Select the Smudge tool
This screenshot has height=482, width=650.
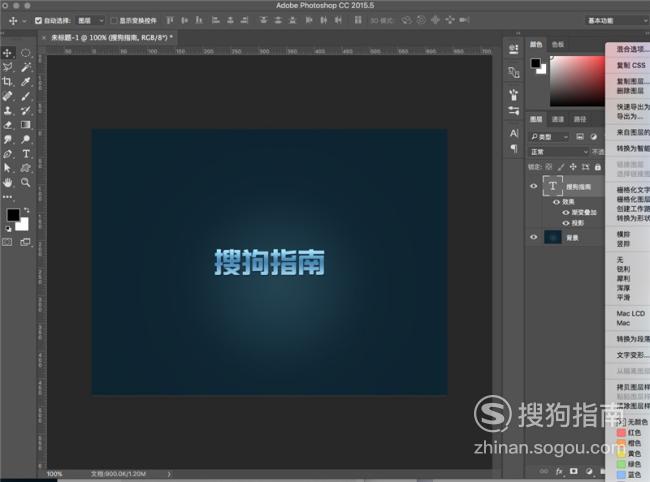pos(7,139)
